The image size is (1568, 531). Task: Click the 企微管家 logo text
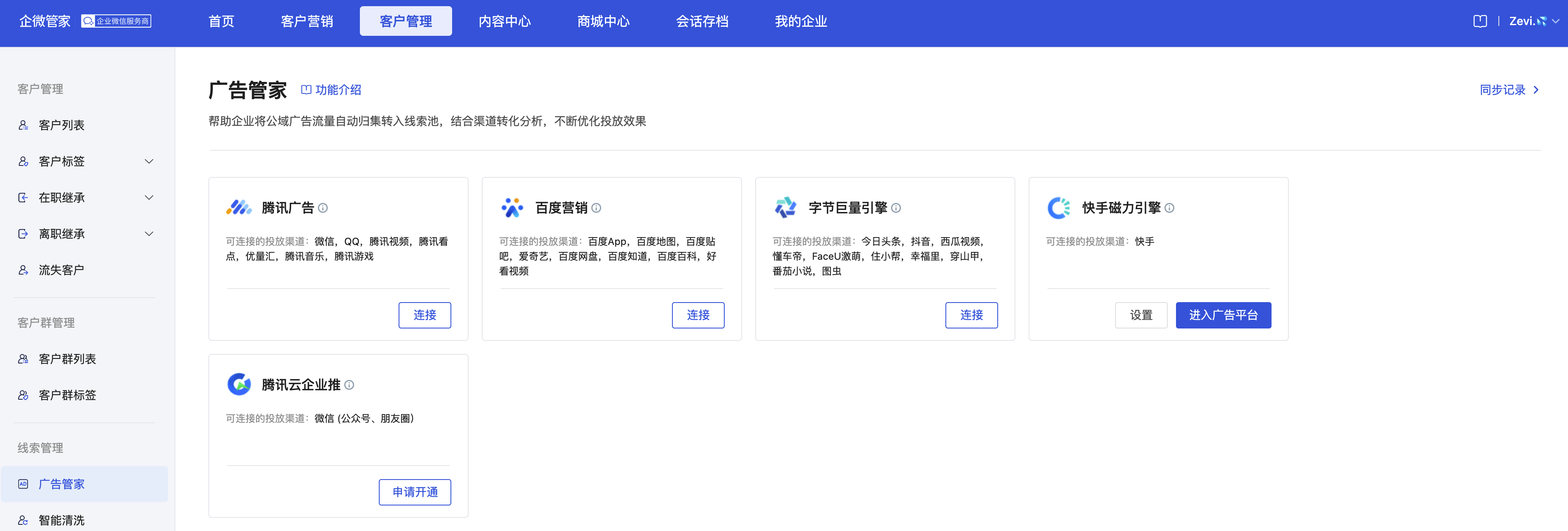click(x=44, y=21)
